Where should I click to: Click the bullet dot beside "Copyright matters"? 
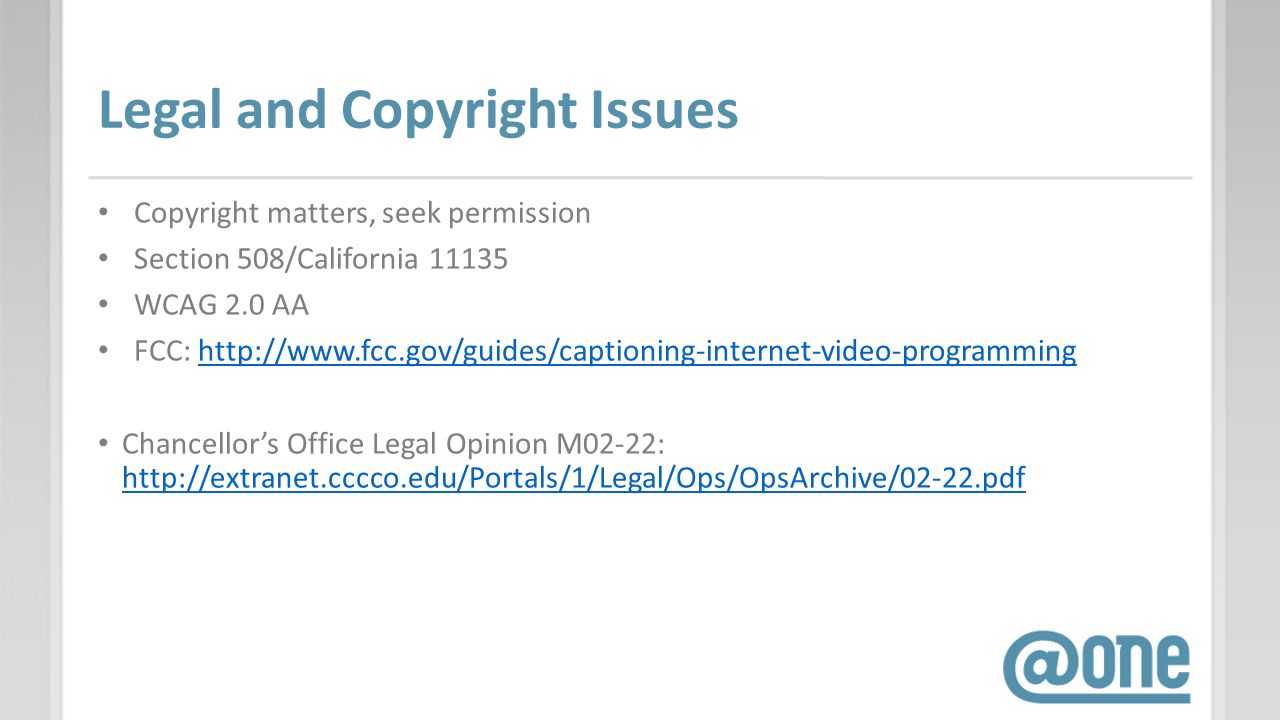click(104, 213)
